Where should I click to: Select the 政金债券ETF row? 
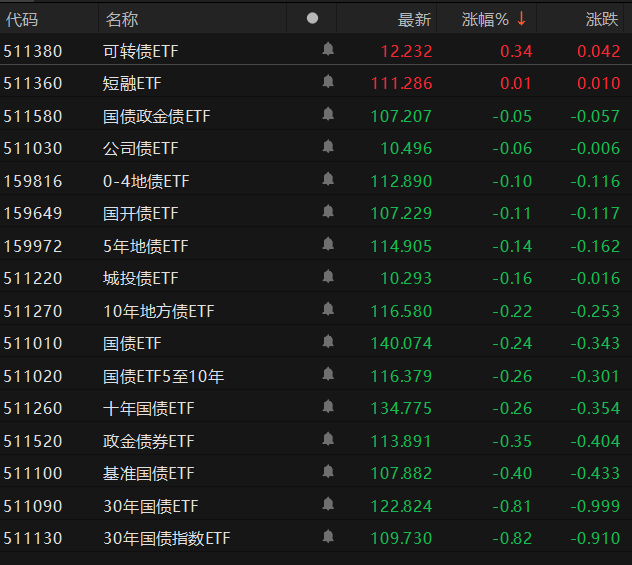(149, 441)
